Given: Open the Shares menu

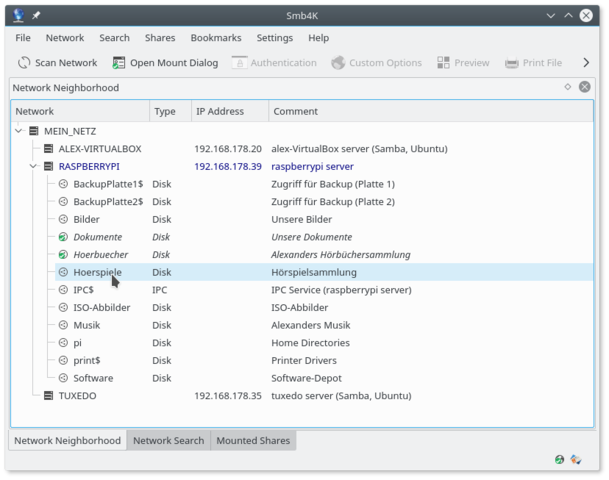Looking at the screenshot, I should tap(160, 38).
